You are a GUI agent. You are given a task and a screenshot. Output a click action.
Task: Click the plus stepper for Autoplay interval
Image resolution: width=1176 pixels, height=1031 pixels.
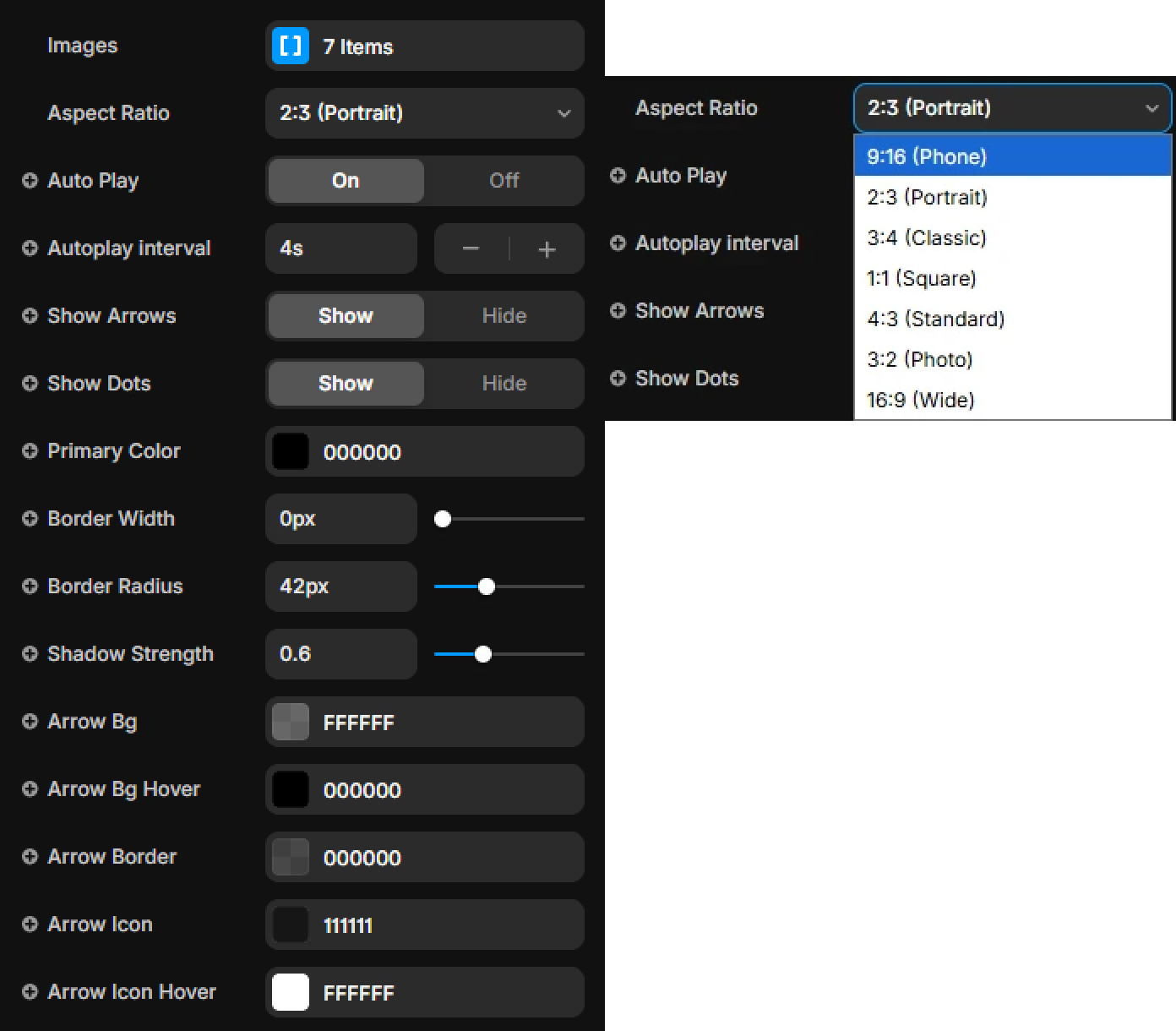pos(547,248)
